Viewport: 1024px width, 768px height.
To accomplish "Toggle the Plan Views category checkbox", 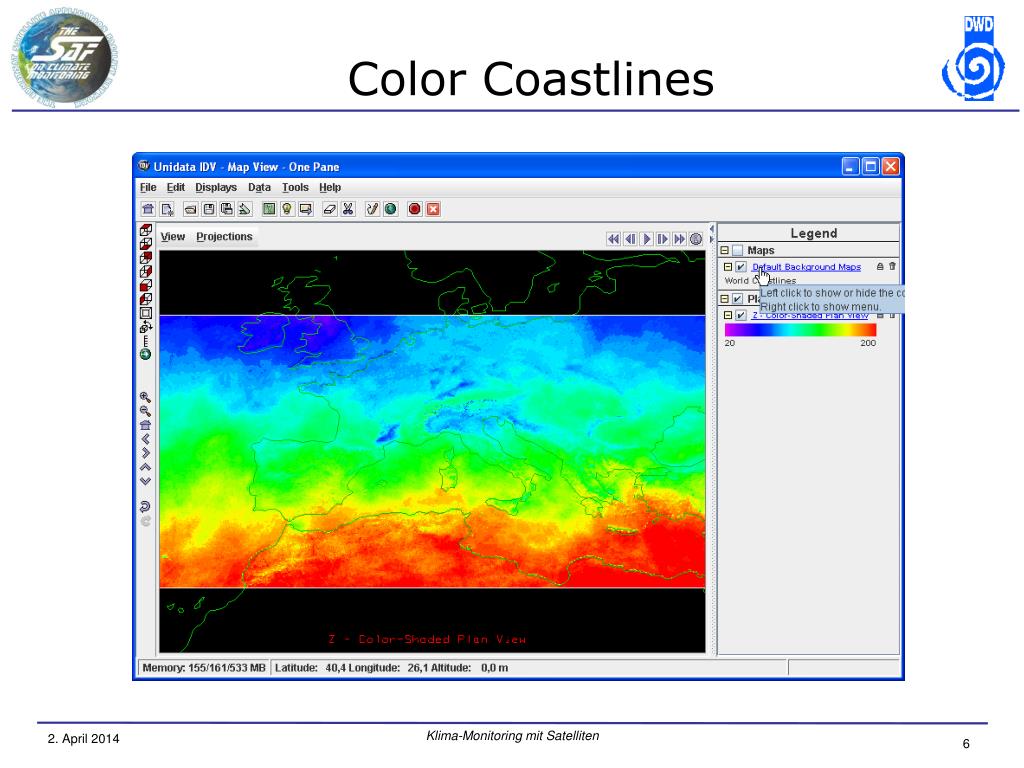I will [x=737, y=298].
